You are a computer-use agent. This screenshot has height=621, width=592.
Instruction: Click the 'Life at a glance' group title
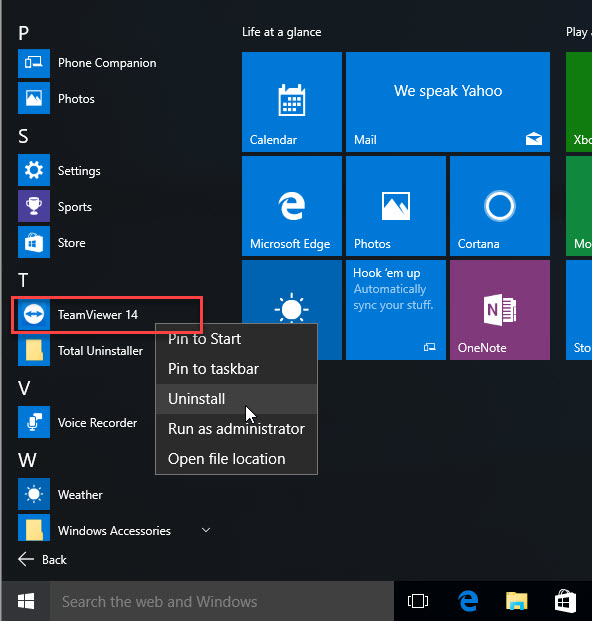282,32
